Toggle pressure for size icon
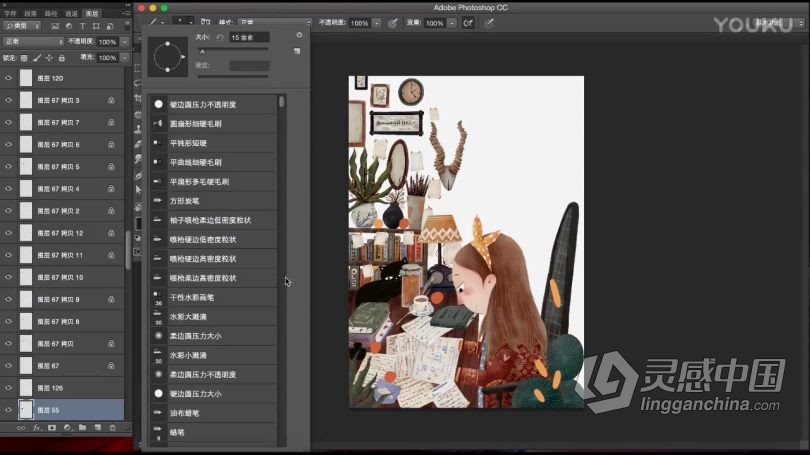The image size is (810, 455). click(488, 23)
